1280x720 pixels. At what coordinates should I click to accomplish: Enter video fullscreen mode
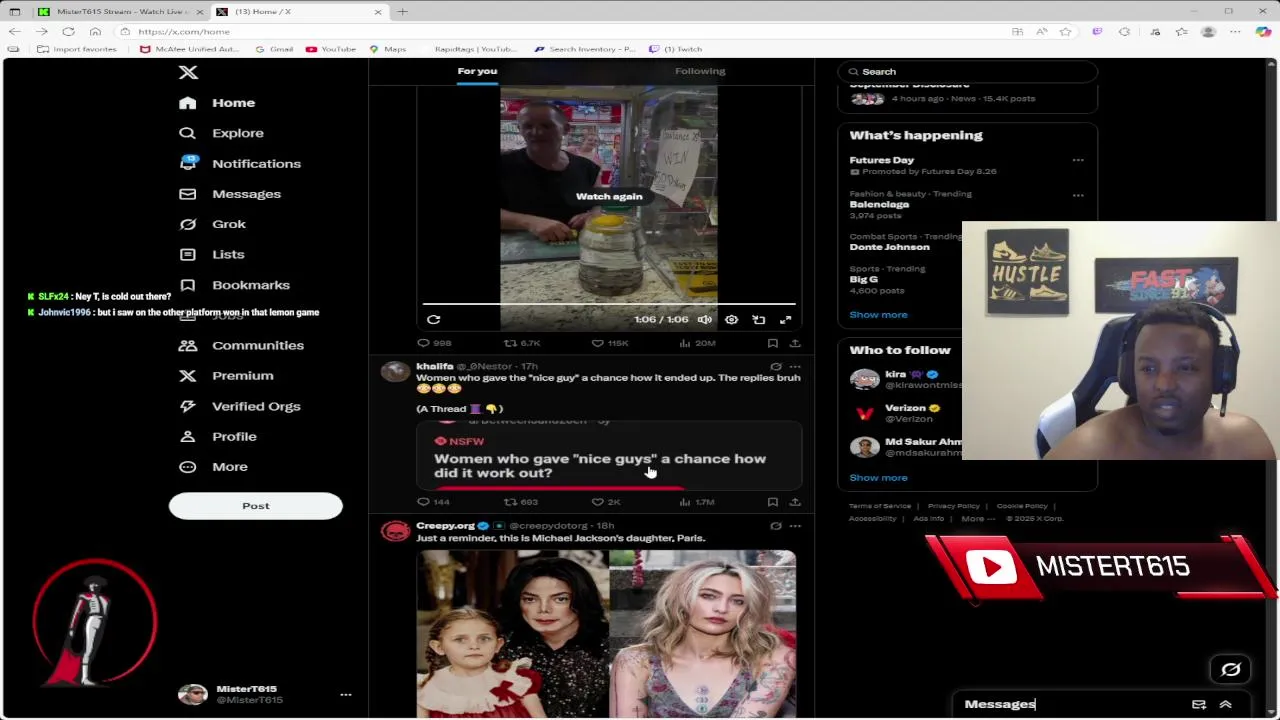click(786, 320)
